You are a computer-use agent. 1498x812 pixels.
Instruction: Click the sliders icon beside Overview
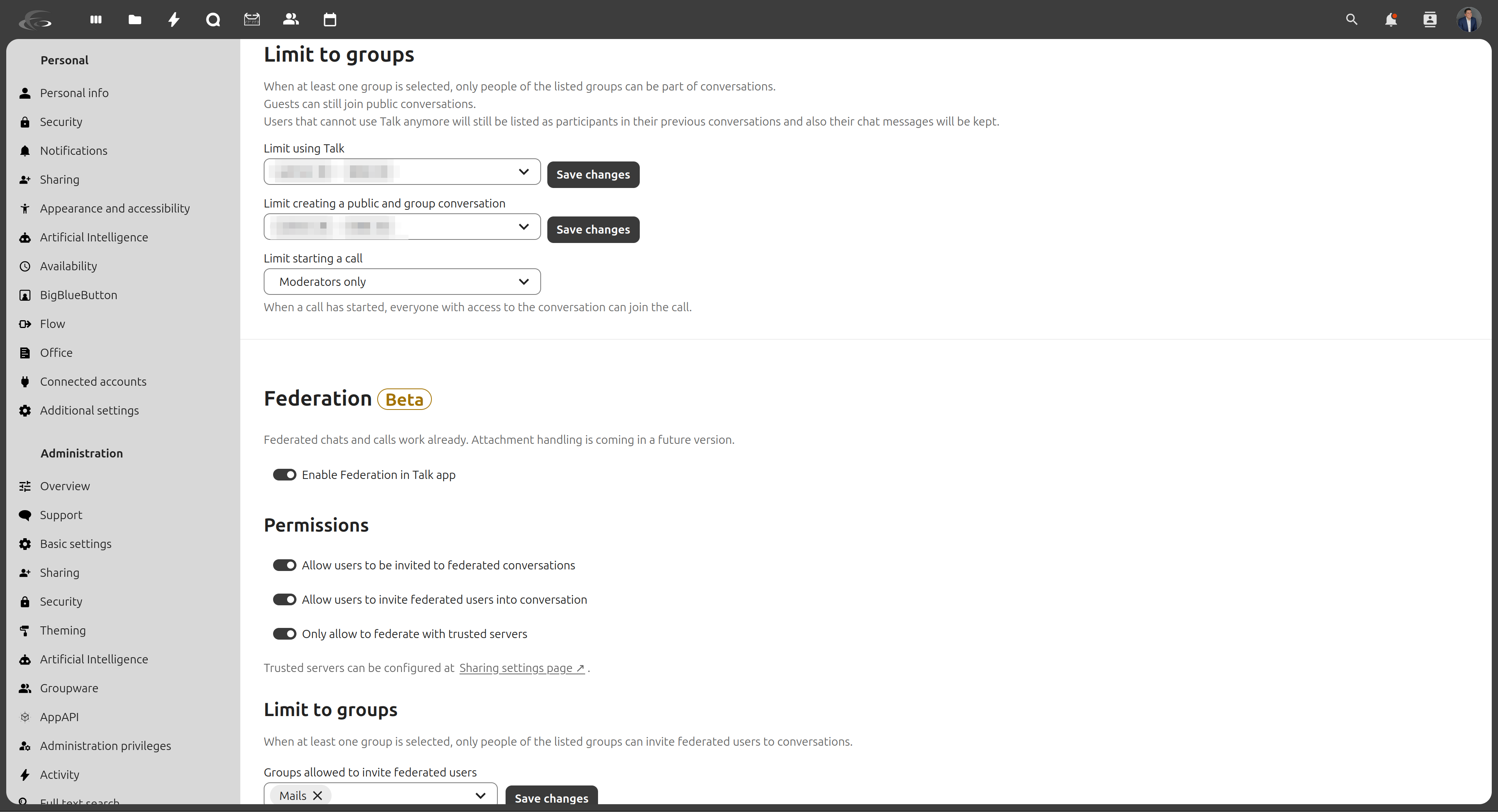[x=25, y=486]
